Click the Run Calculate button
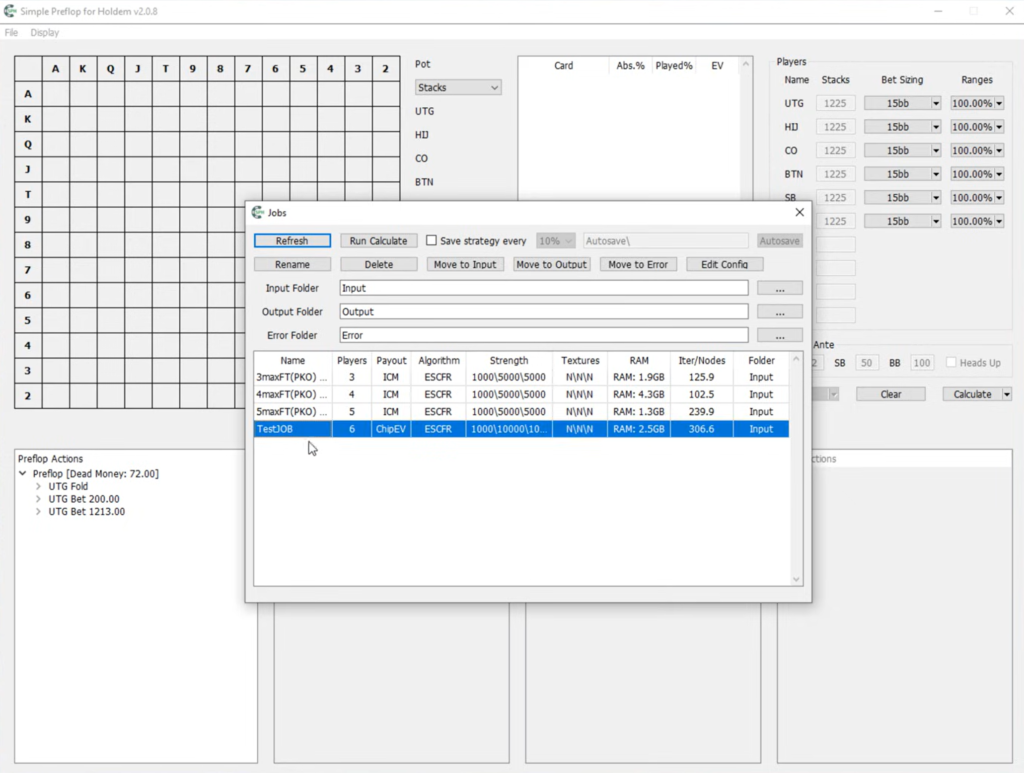Viewport: 1024px width, 773px height. coord(378,241)
